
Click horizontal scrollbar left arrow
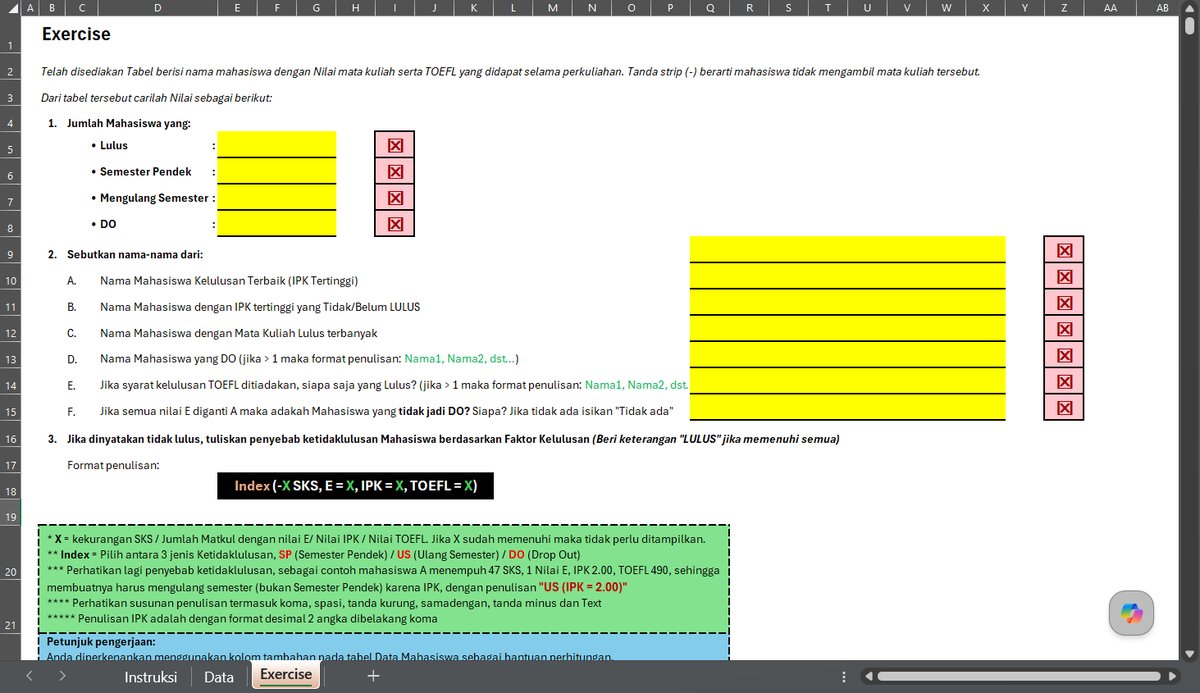(868, 677)
